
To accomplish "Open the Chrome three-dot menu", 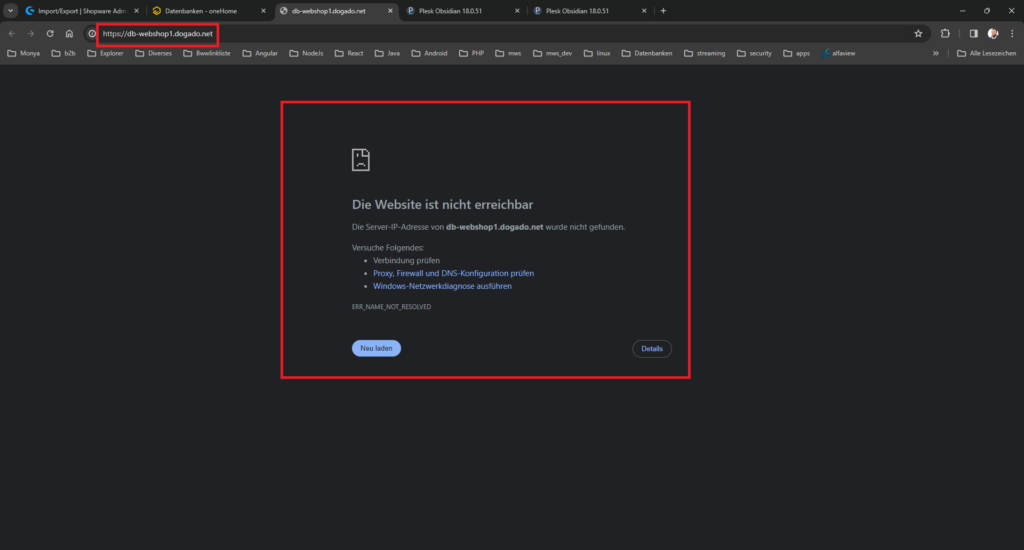I will 1011,33.
